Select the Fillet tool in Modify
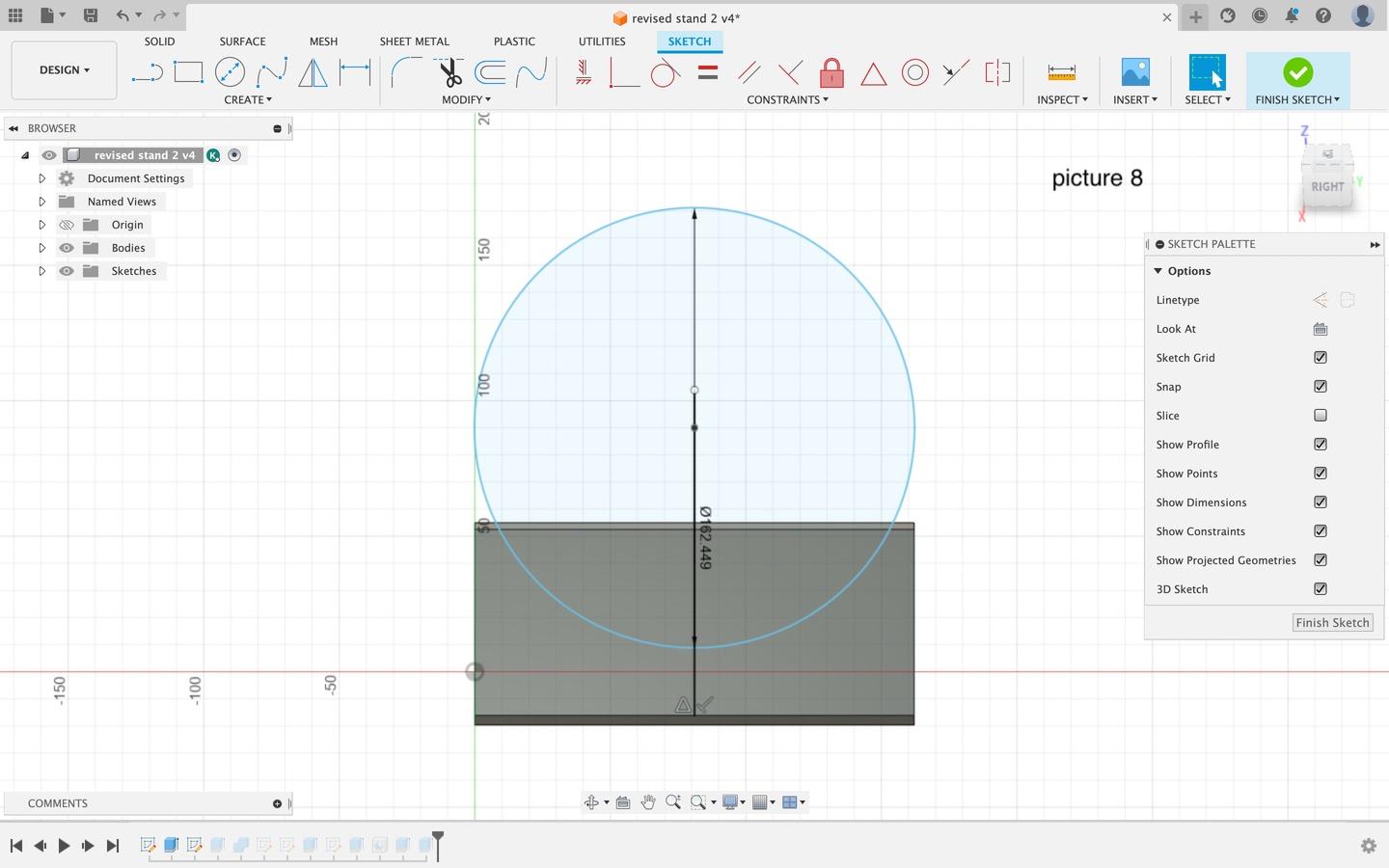The image size is (1389, 868). [x=406, y=72]
